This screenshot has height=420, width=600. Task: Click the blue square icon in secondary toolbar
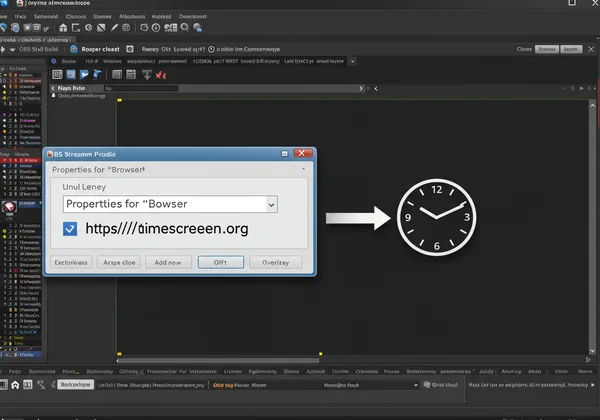click(x=71, y=75)
